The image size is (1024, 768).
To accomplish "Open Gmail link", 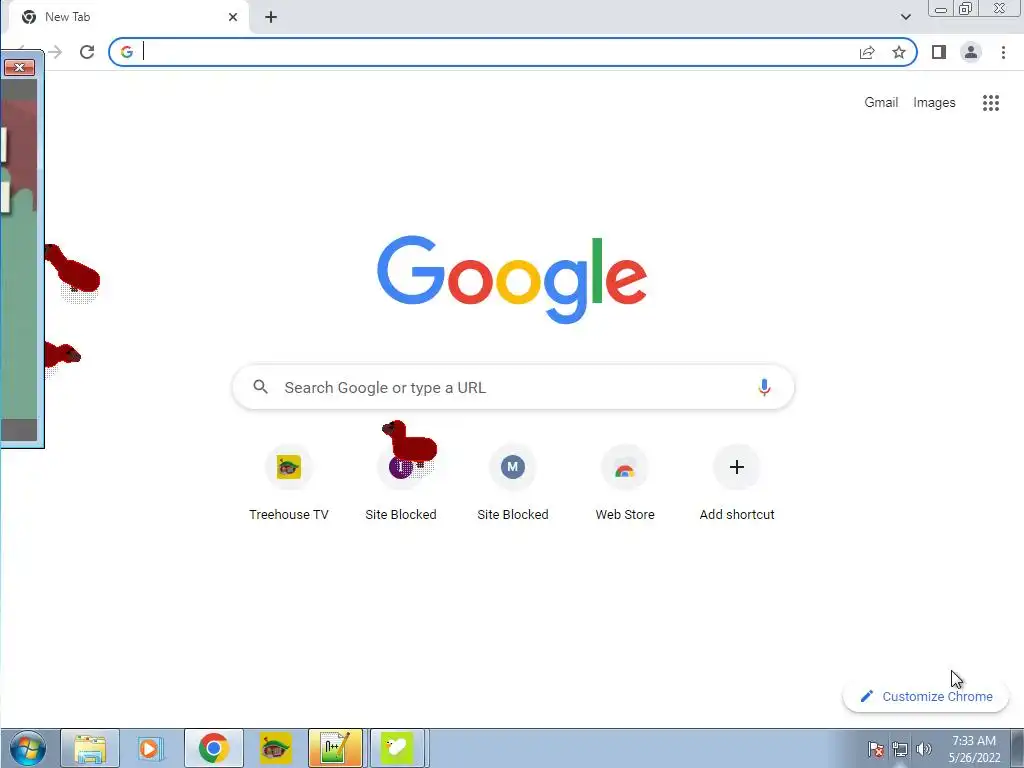I will (x=881, y=103).
